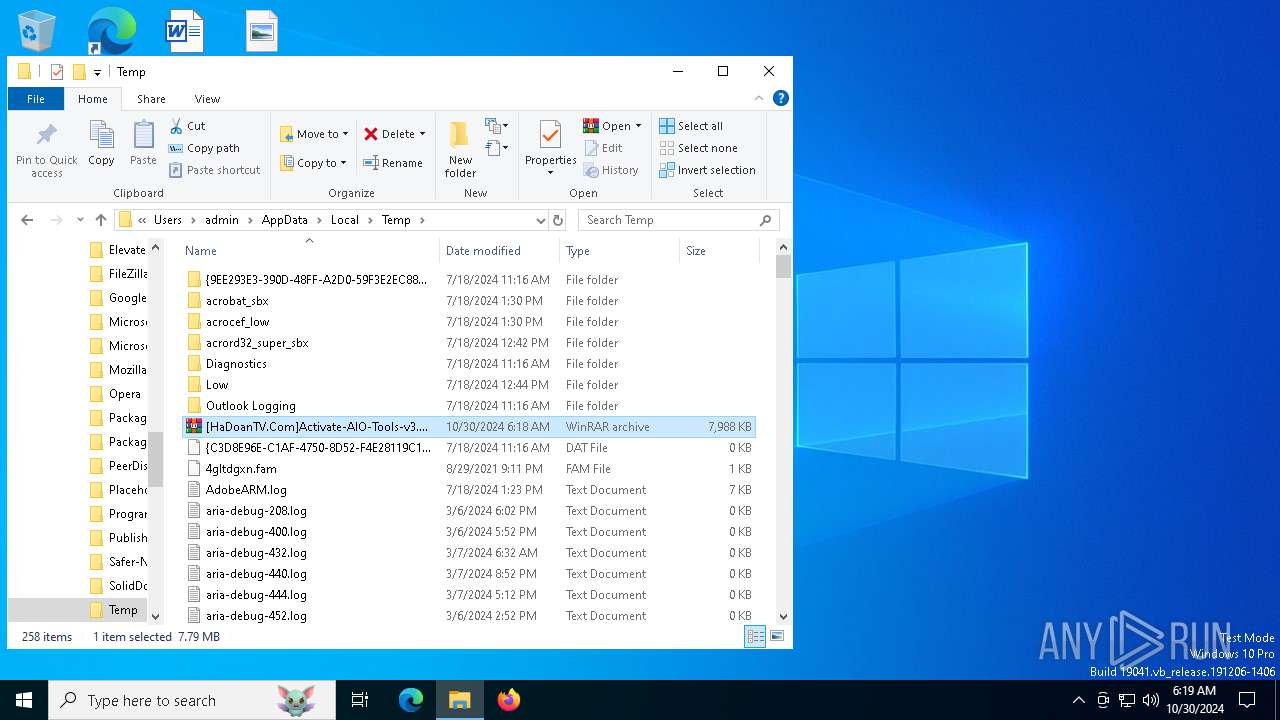Switch to the View tab
Viewport: 1280px width, 720px height.
pyautogui.click(x=207, y=99)
